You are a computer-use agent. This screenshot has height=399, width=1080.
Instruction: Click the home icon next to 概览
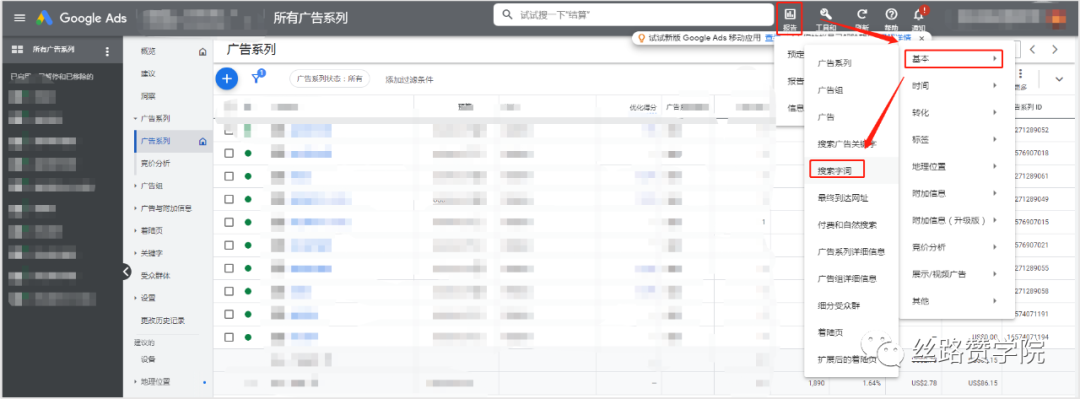tap(202, 52)
